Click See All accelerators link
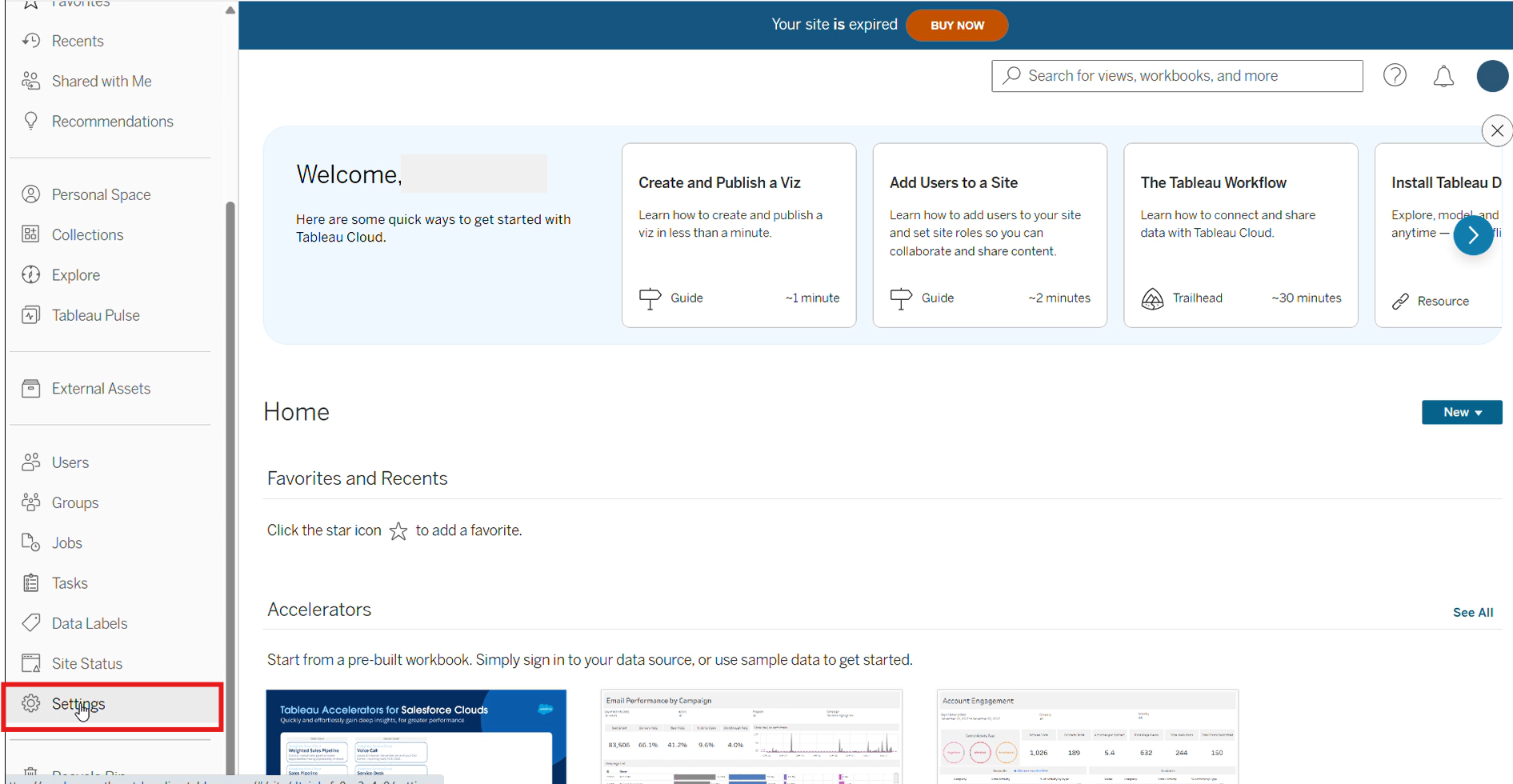Image resolution: width=1513 pixels, height=784 pixels. (x=1473, y=613)
